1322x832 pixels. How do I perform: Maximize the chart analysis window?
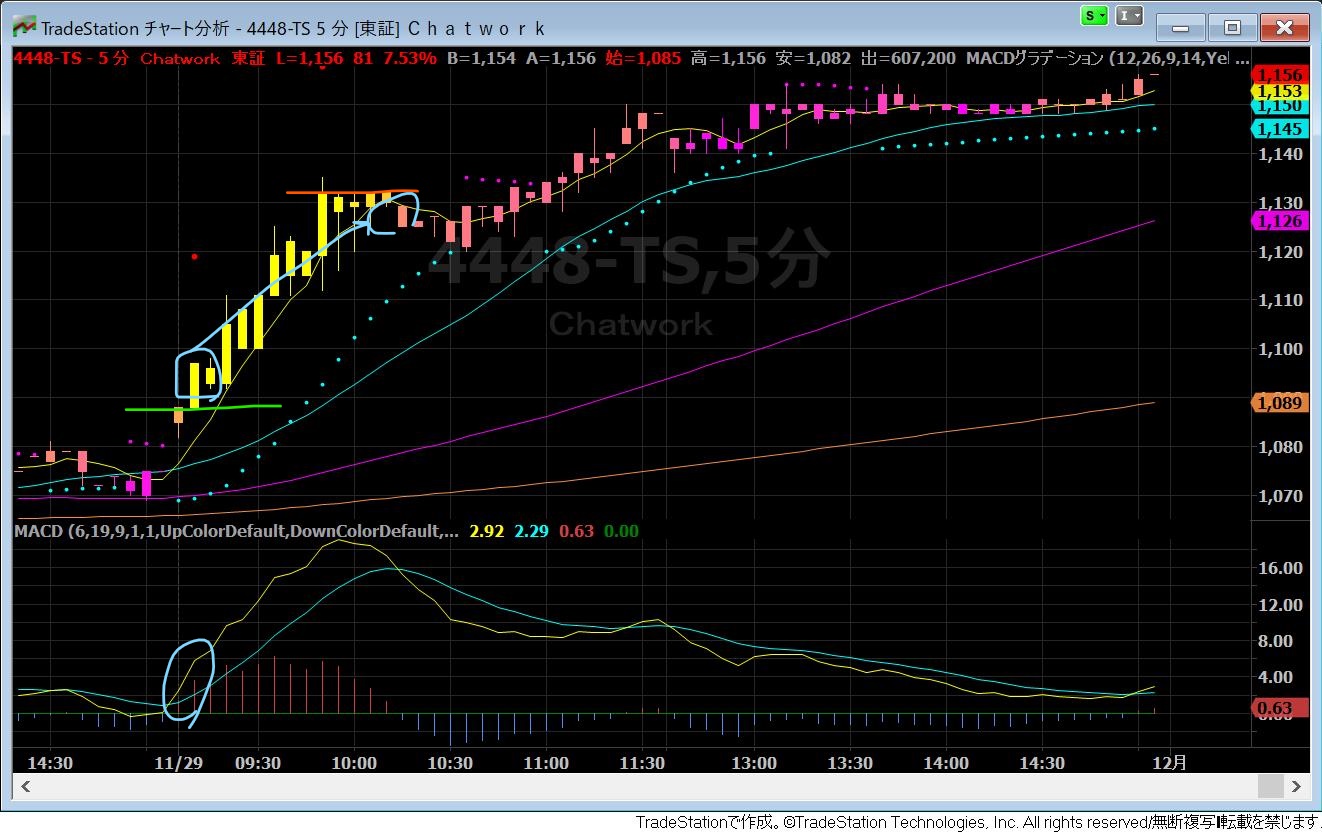pos(1232,27)
